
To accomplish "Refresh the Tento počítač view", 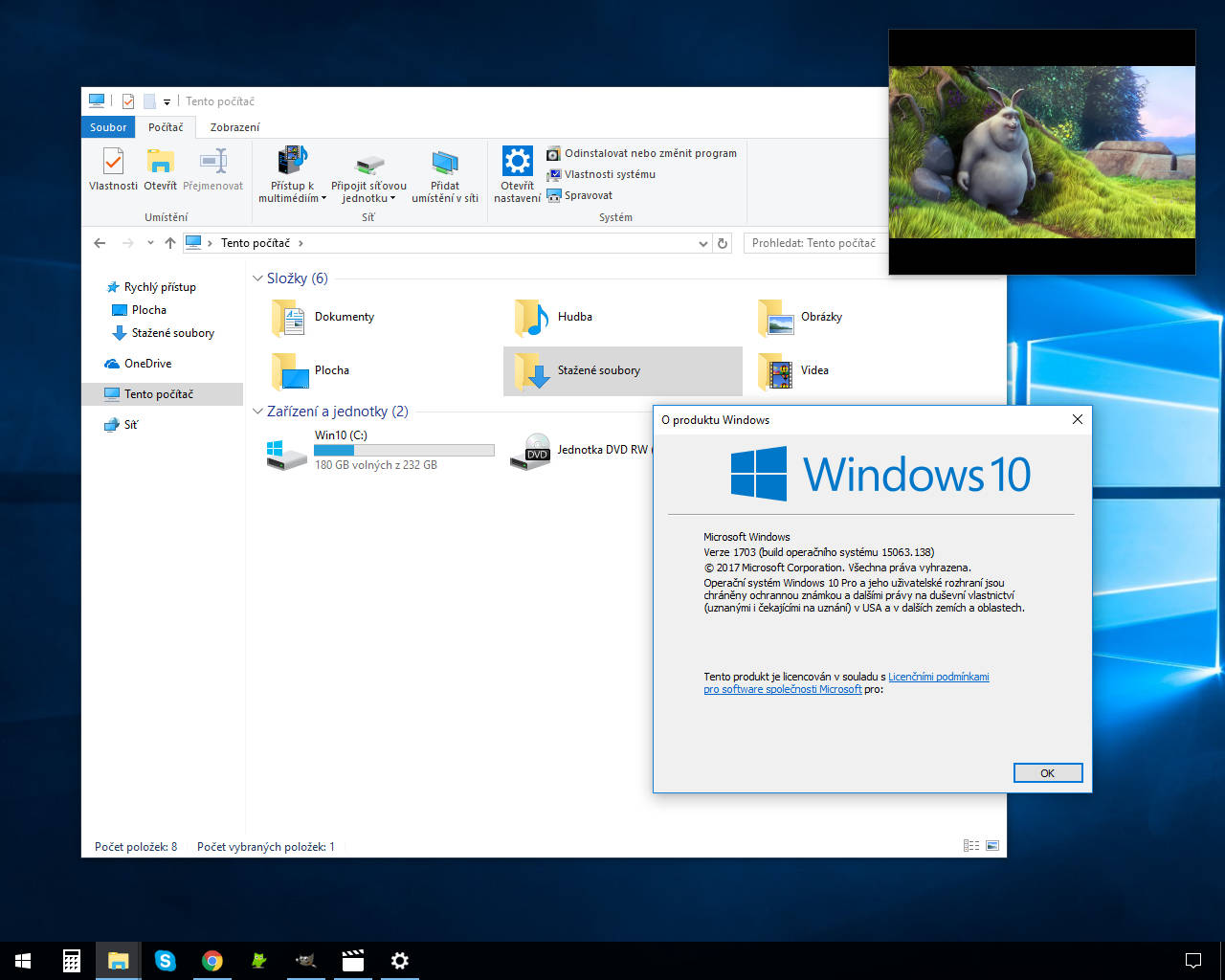I will (724, 243).
